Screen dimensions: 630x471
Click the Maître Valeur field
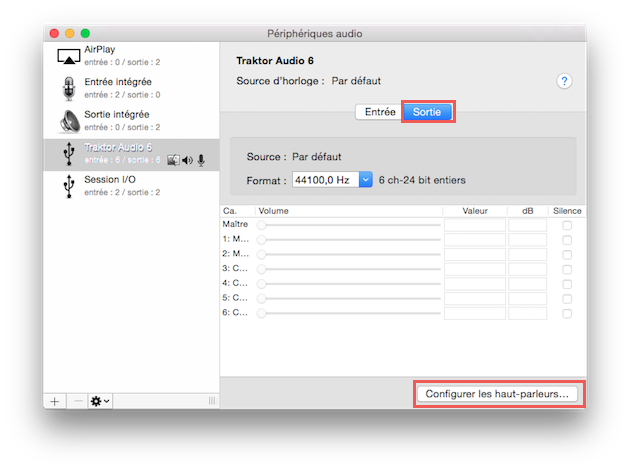pos(475,225)
